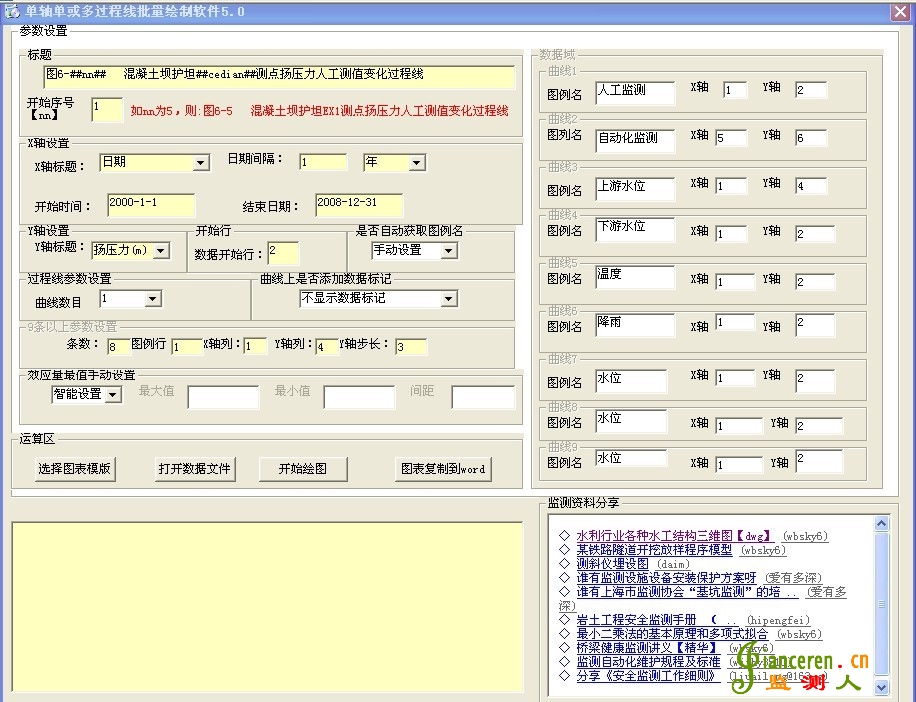916x702 pixels.
Task: Click the 开始时间 2000-1-1 field
Action: click(x=151, y=205)
